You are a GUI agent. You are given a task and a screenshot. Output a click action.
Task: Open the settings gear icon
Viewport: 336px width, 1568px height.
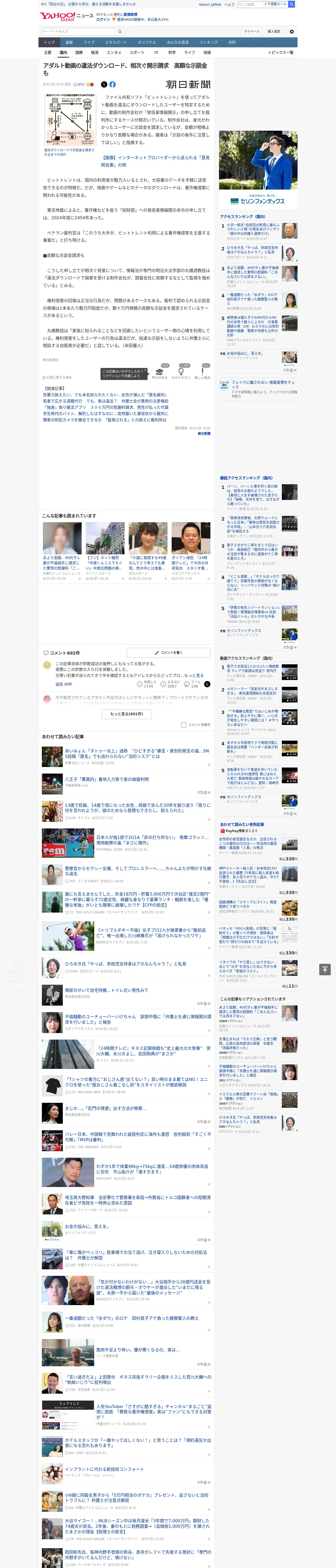pos(292,32)
